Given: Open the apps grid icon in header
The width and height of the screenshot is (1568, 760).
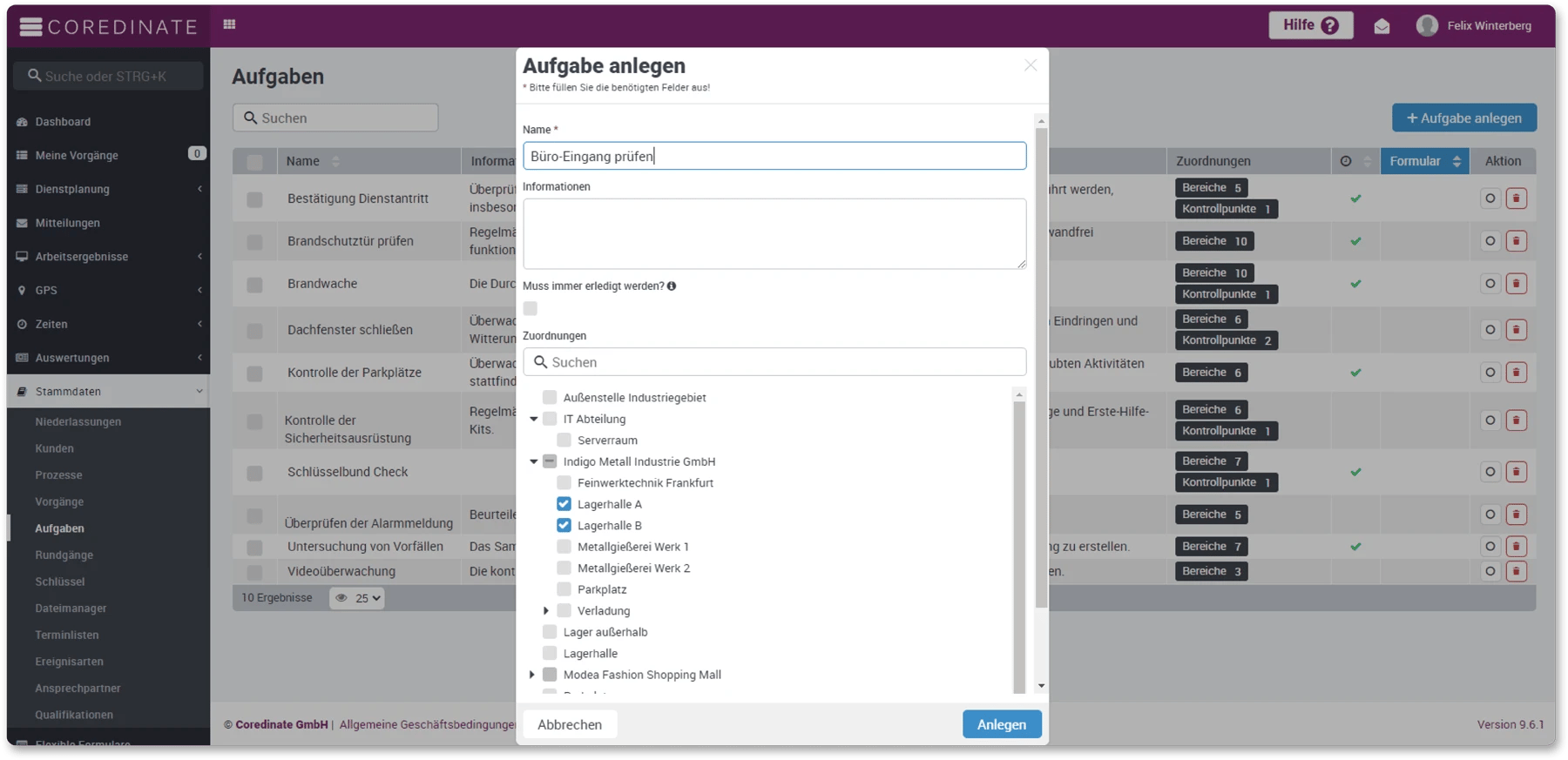Looking at the screenshot, I should click(229, 24).
